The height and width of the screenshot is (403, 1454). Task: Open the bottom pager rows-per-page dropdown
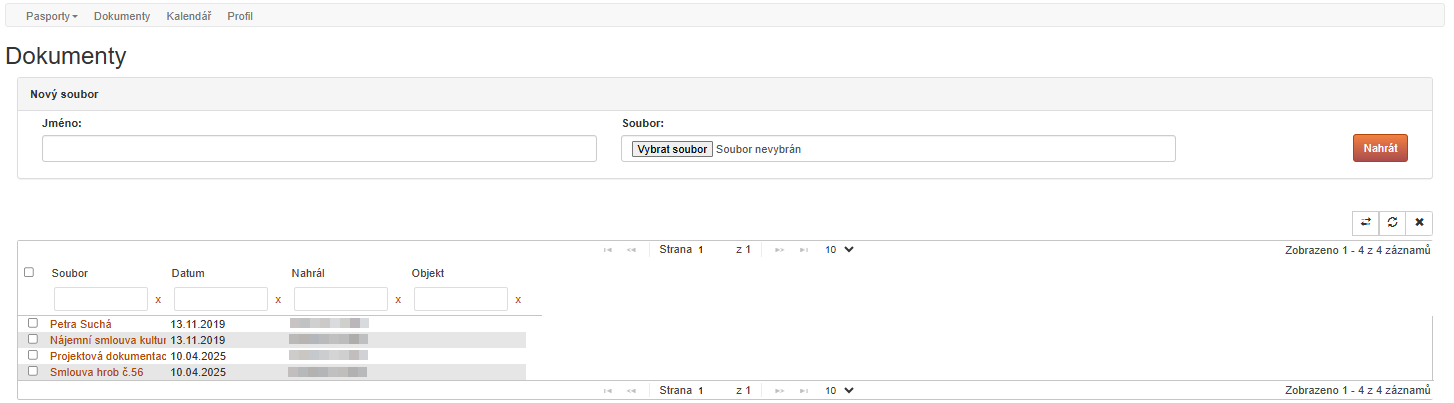coord(839,390)
